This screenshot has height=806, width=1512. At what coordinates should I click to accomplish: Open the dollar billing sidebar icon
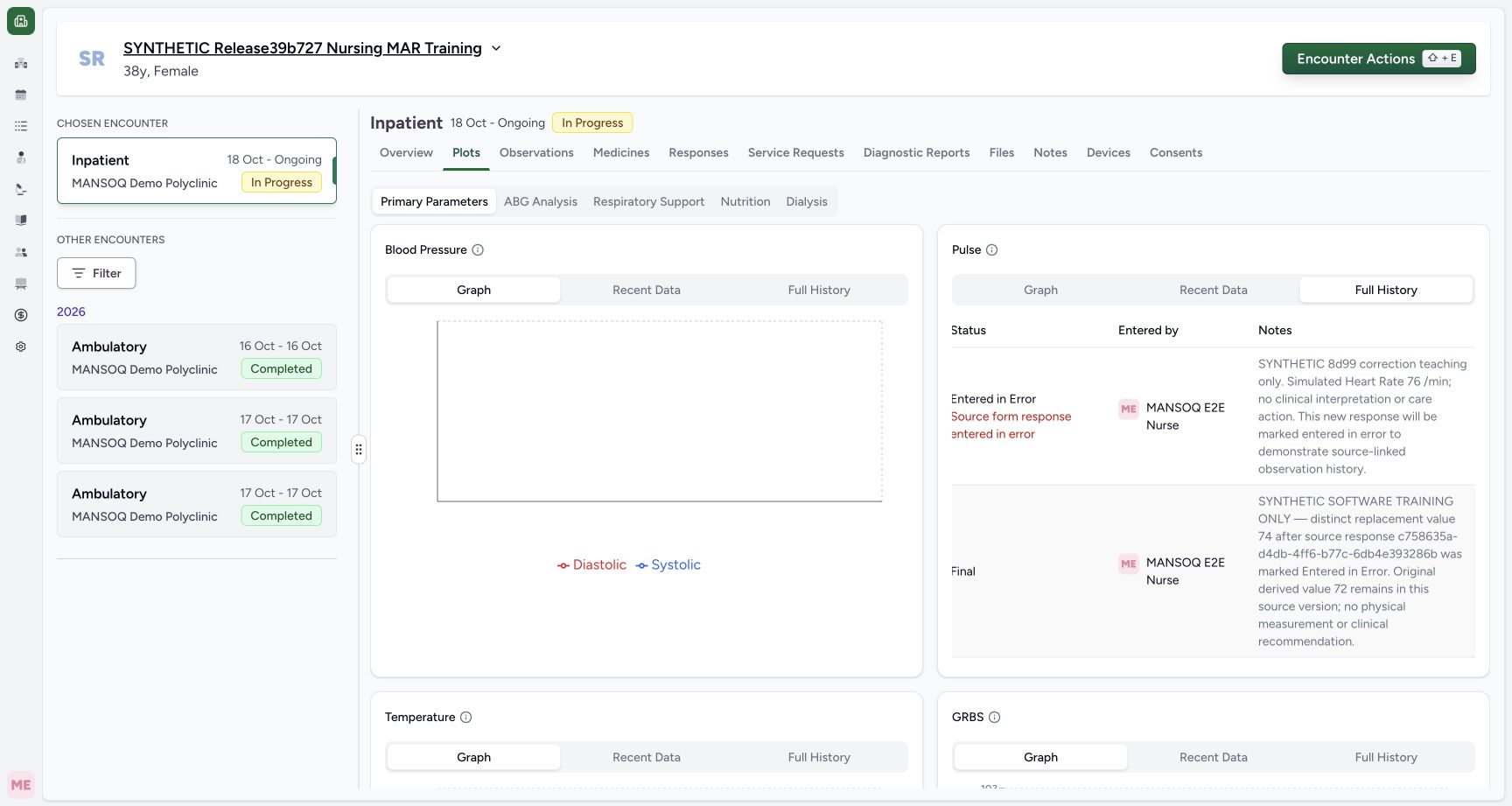point(21,315)
